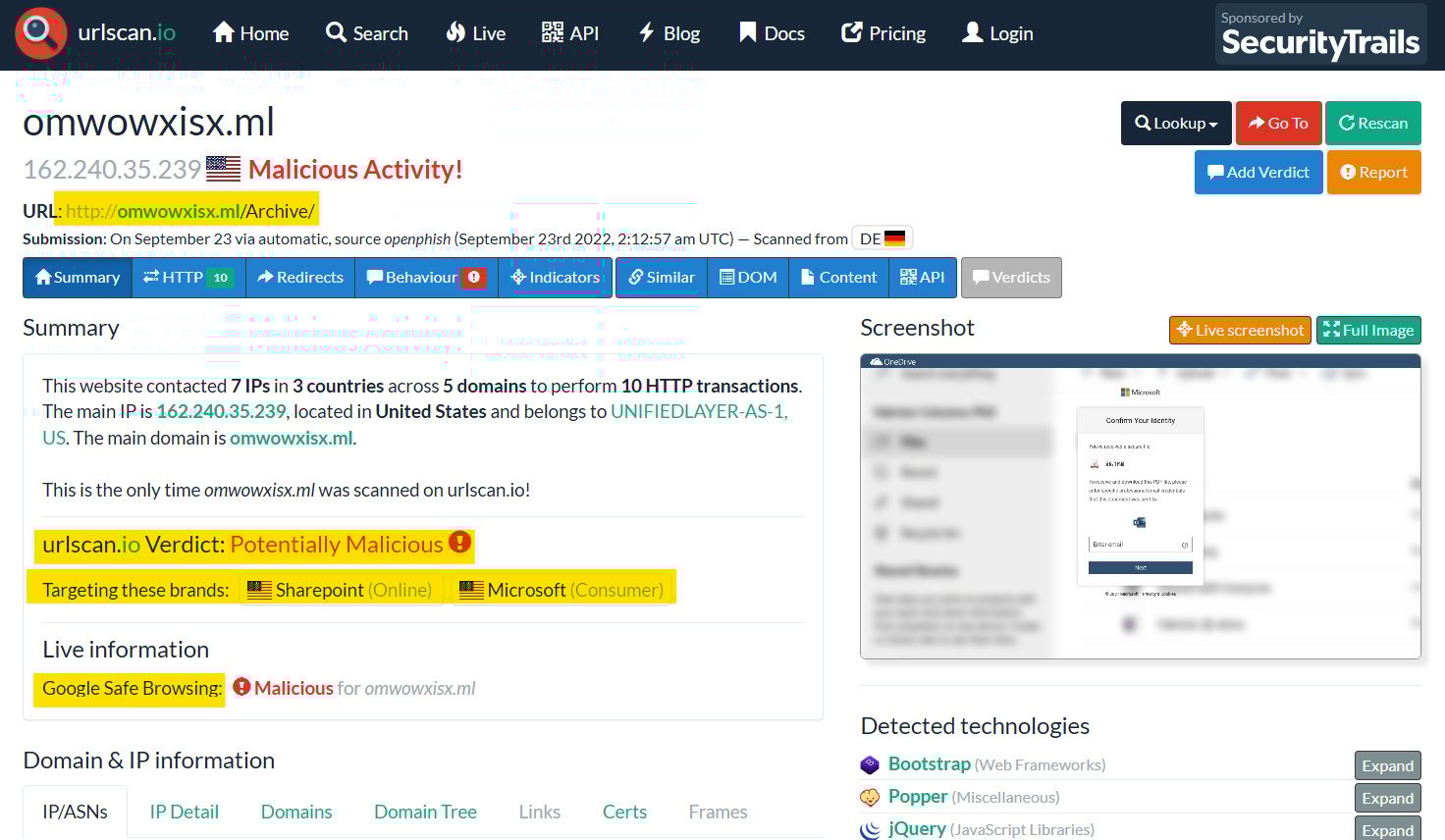
Task: Click the omwowxisx.ml/Archive/ URL link
Action: (x=190, y=211)
